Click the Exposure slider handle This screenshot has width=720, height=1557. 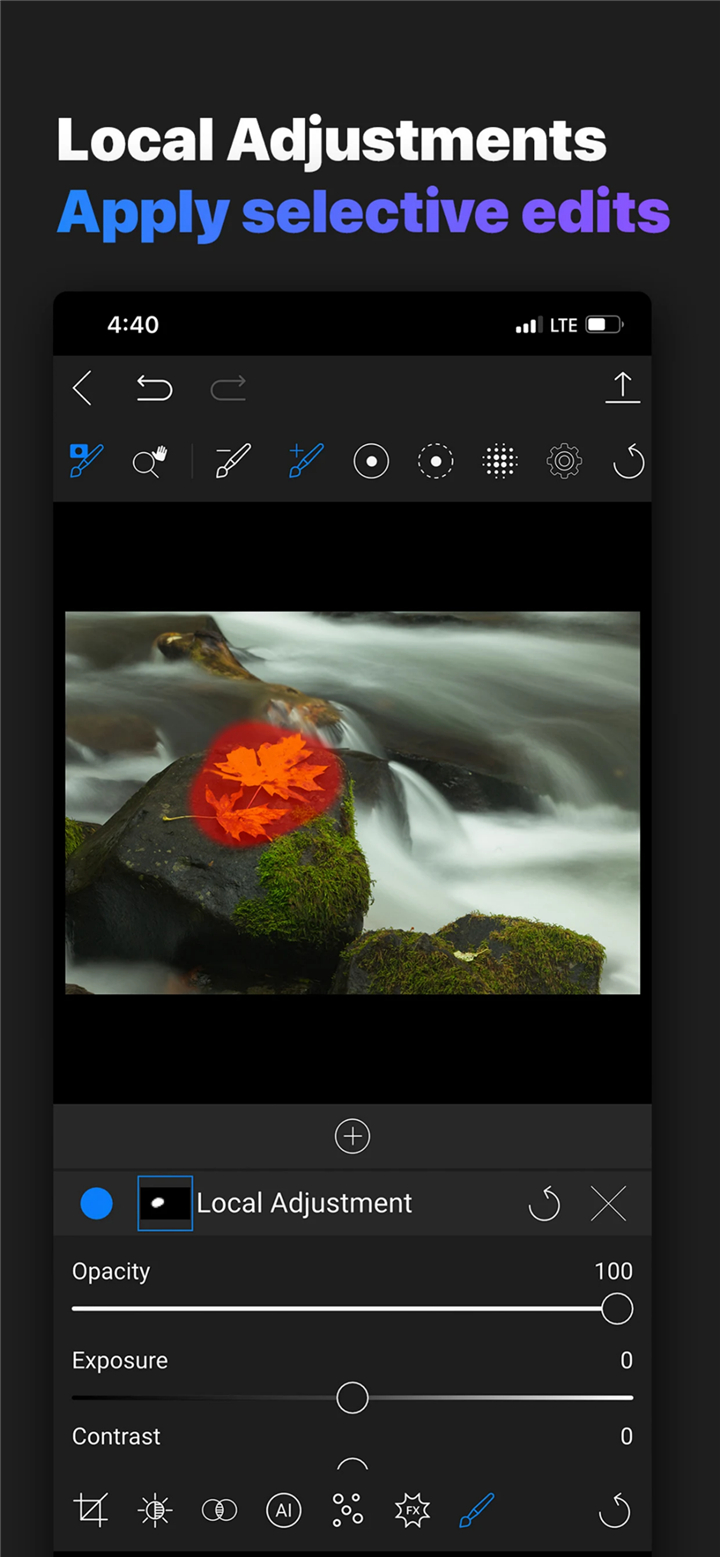[x=352, y=1397]
